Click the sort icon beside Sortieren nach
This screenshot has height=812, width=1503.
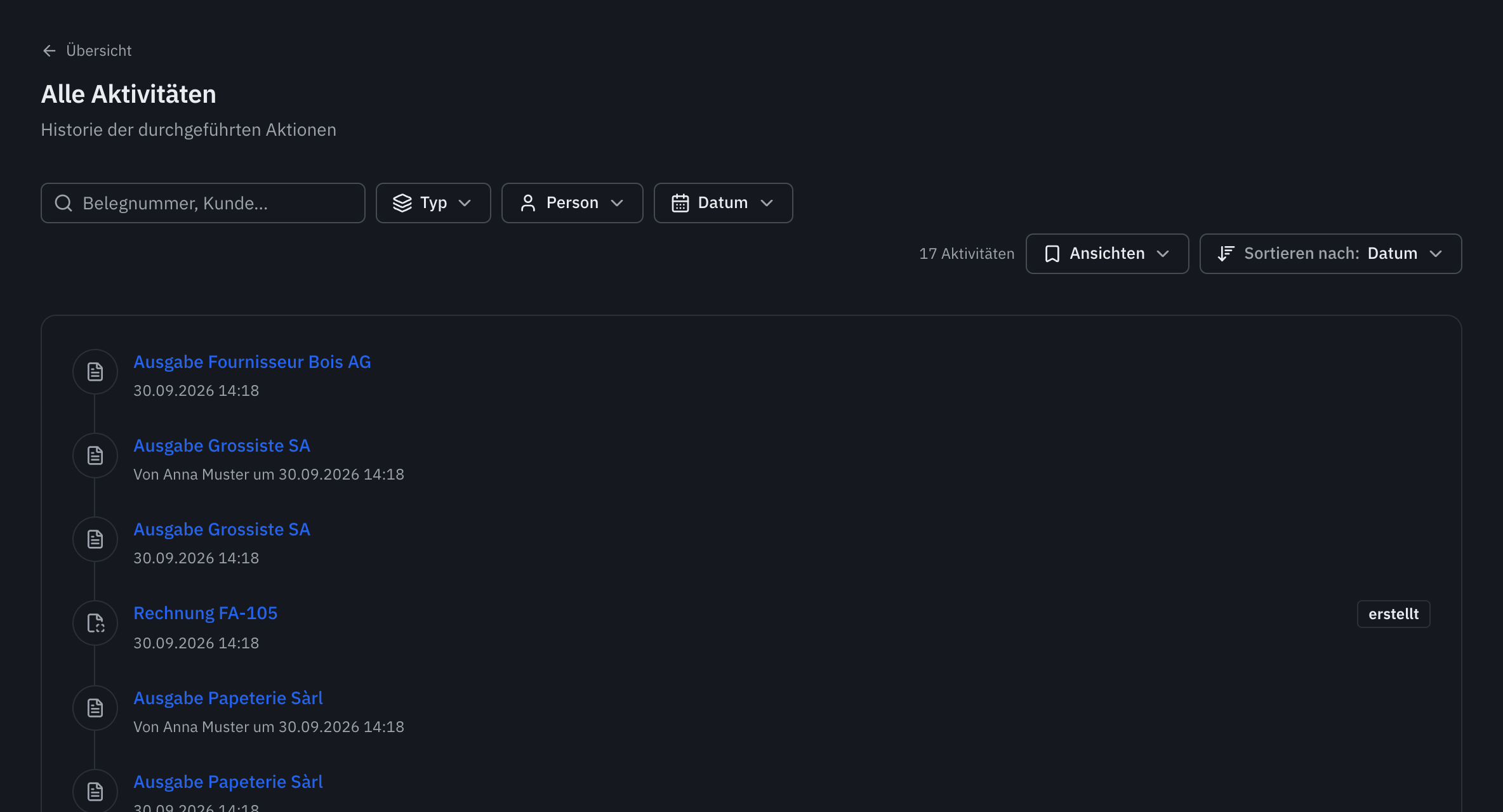tap(1226, 254)
